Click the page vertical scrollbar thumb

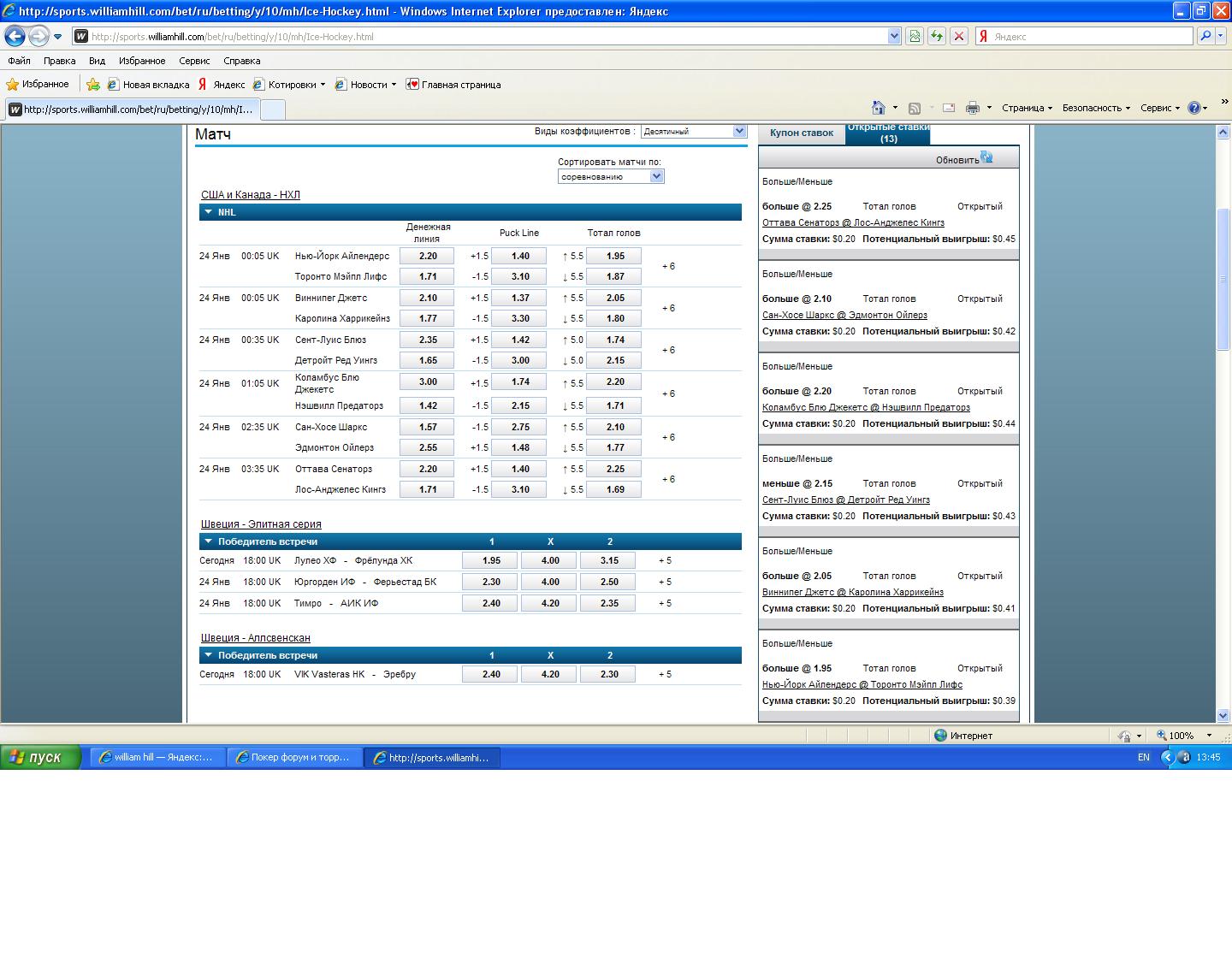click(x=1223, y=278)
